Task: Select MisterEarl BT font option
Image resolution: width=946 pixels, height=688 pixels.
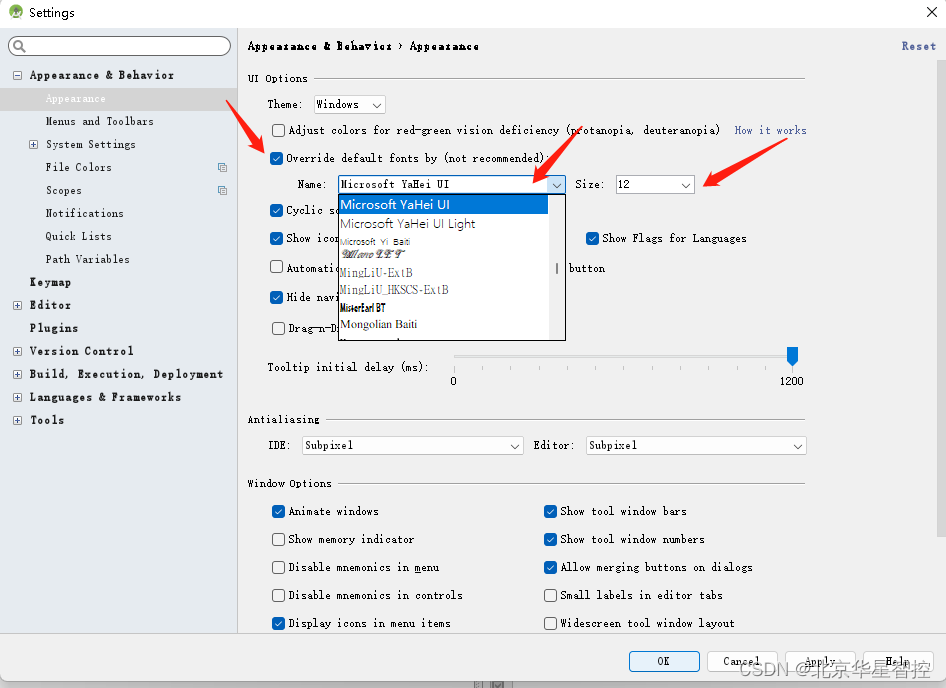Action: click(443, 308)
